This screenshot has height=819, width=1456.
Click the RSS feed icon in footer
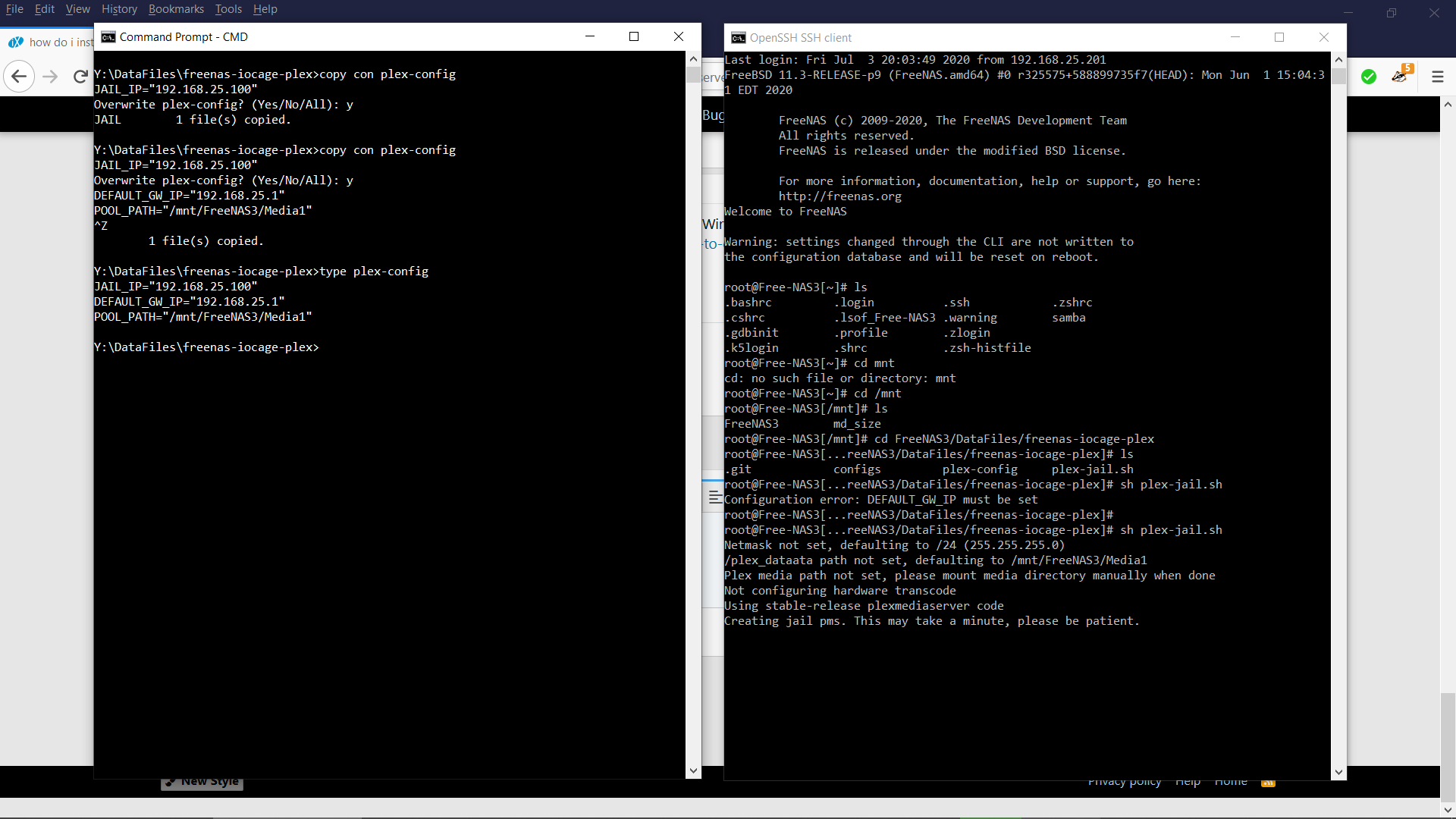[x=1268, y=782]
